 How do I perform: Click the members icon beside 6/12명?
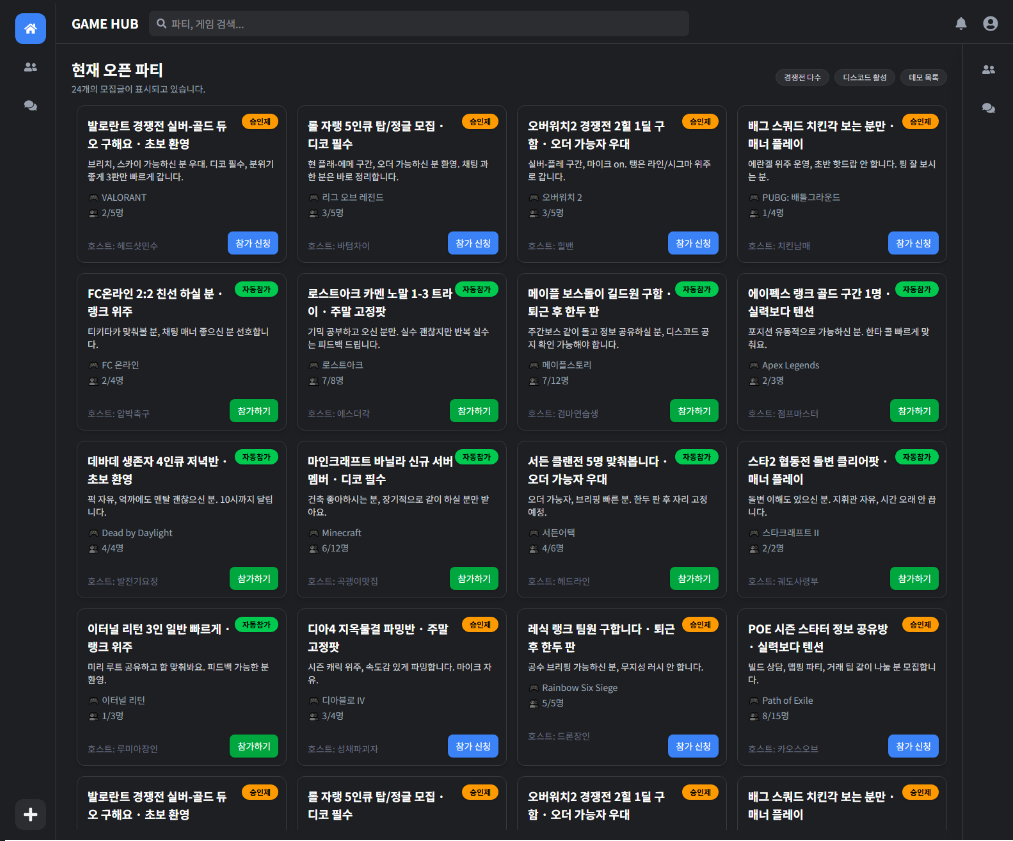pyautogui.click(x=313, y=549)
